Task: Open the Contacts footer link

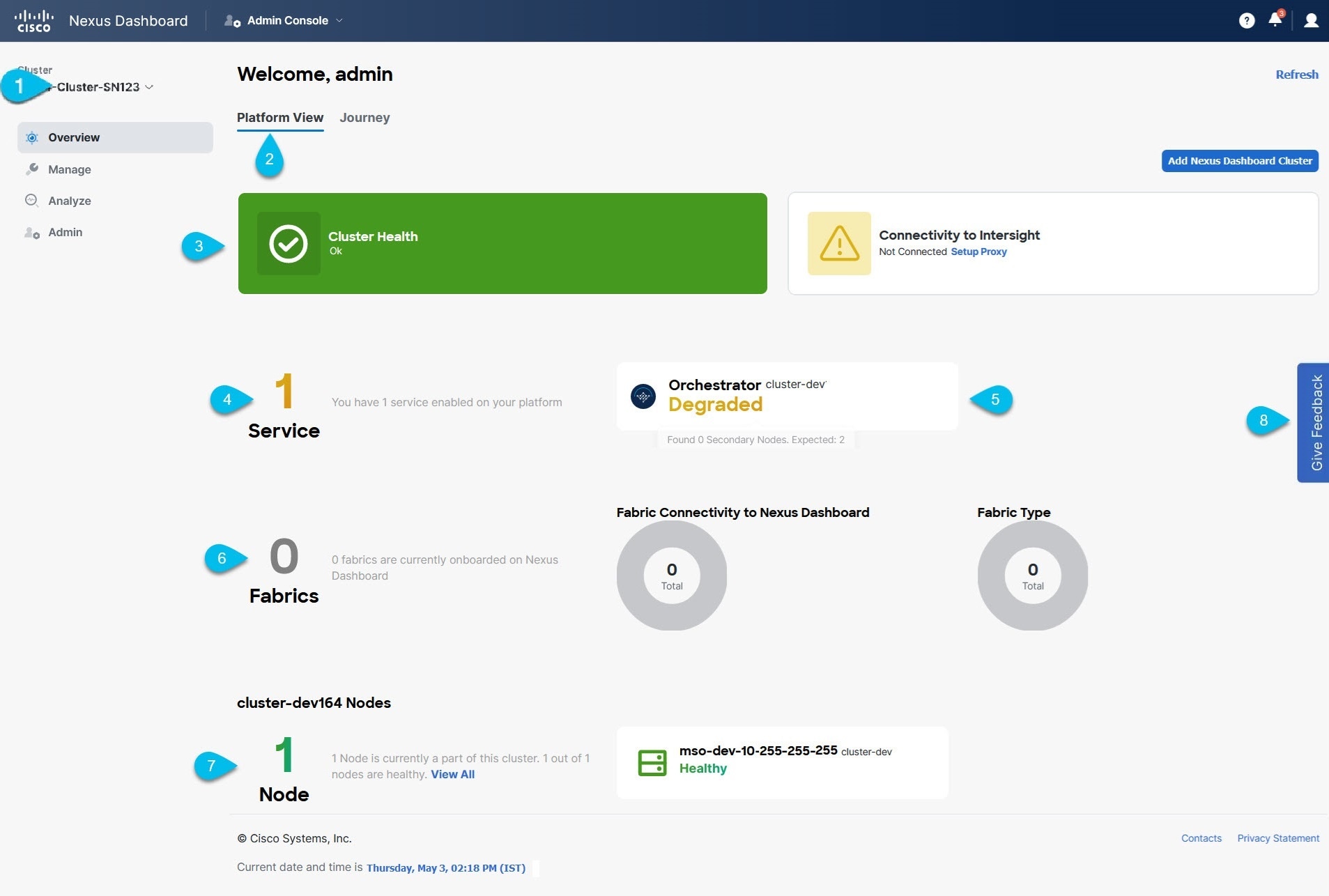Action: click(1201, 839)
